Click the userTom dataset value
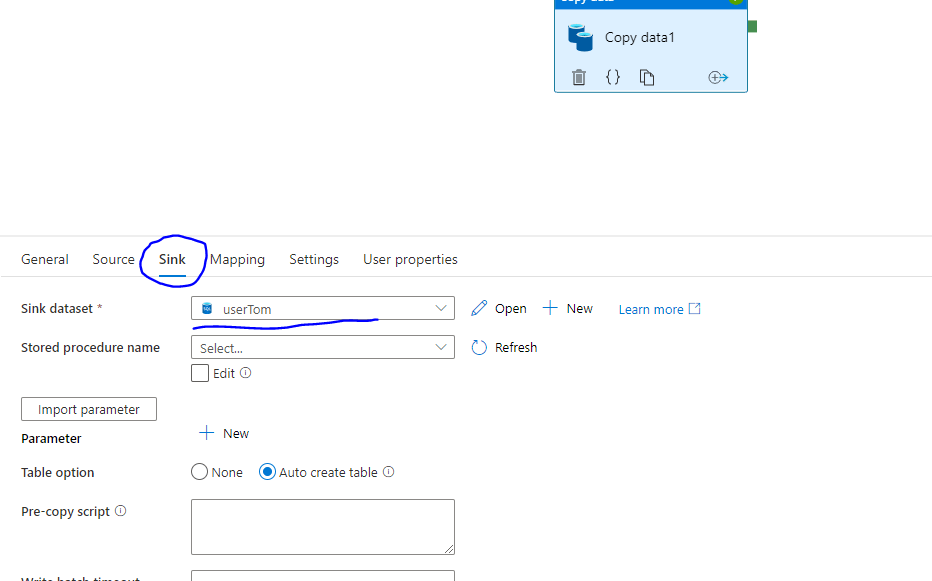Image resolution: width=932 pixels, height=581 pixels. click(x=247, y=309)
